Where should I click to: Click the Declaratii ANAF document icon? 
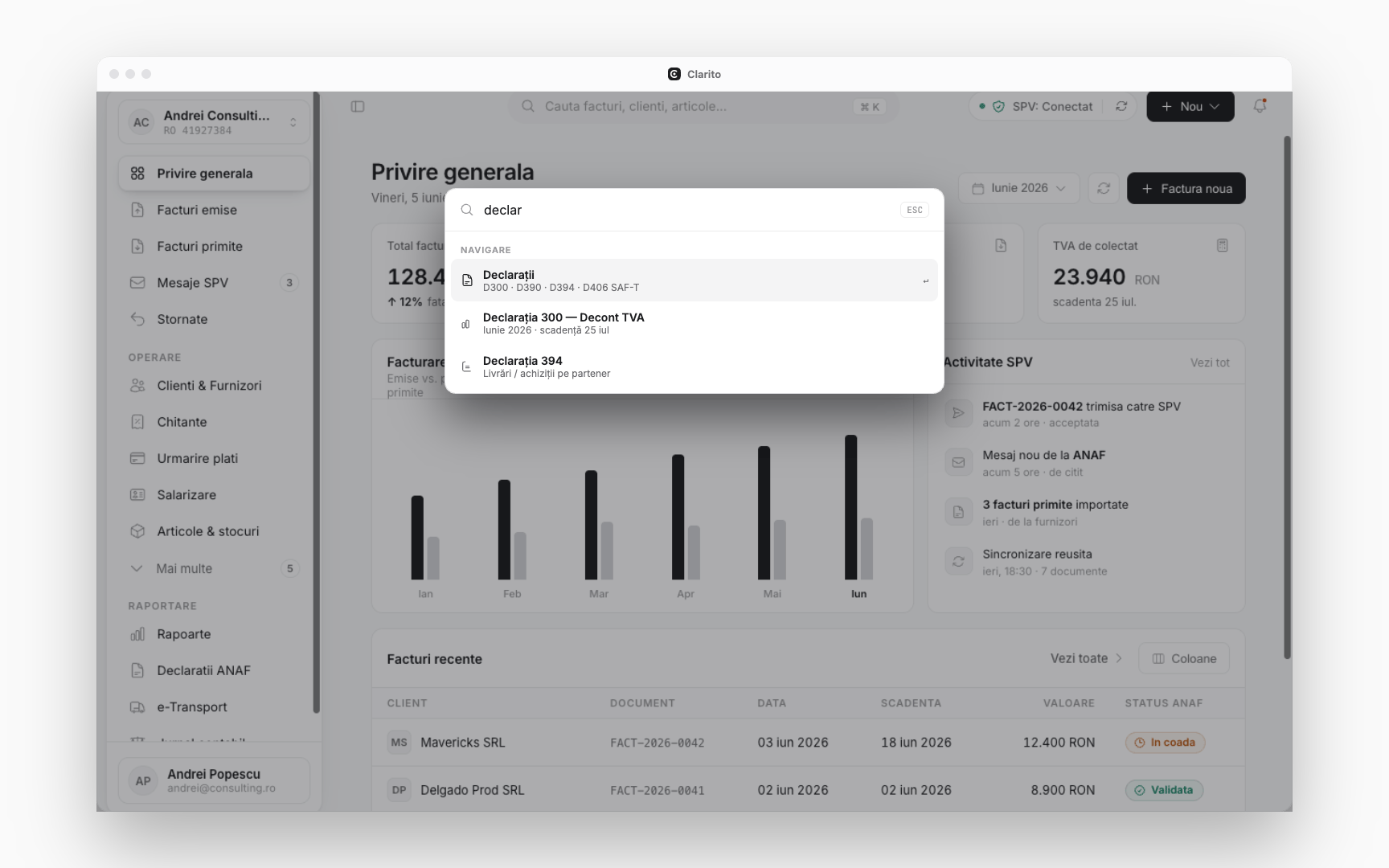coord(137,670)
